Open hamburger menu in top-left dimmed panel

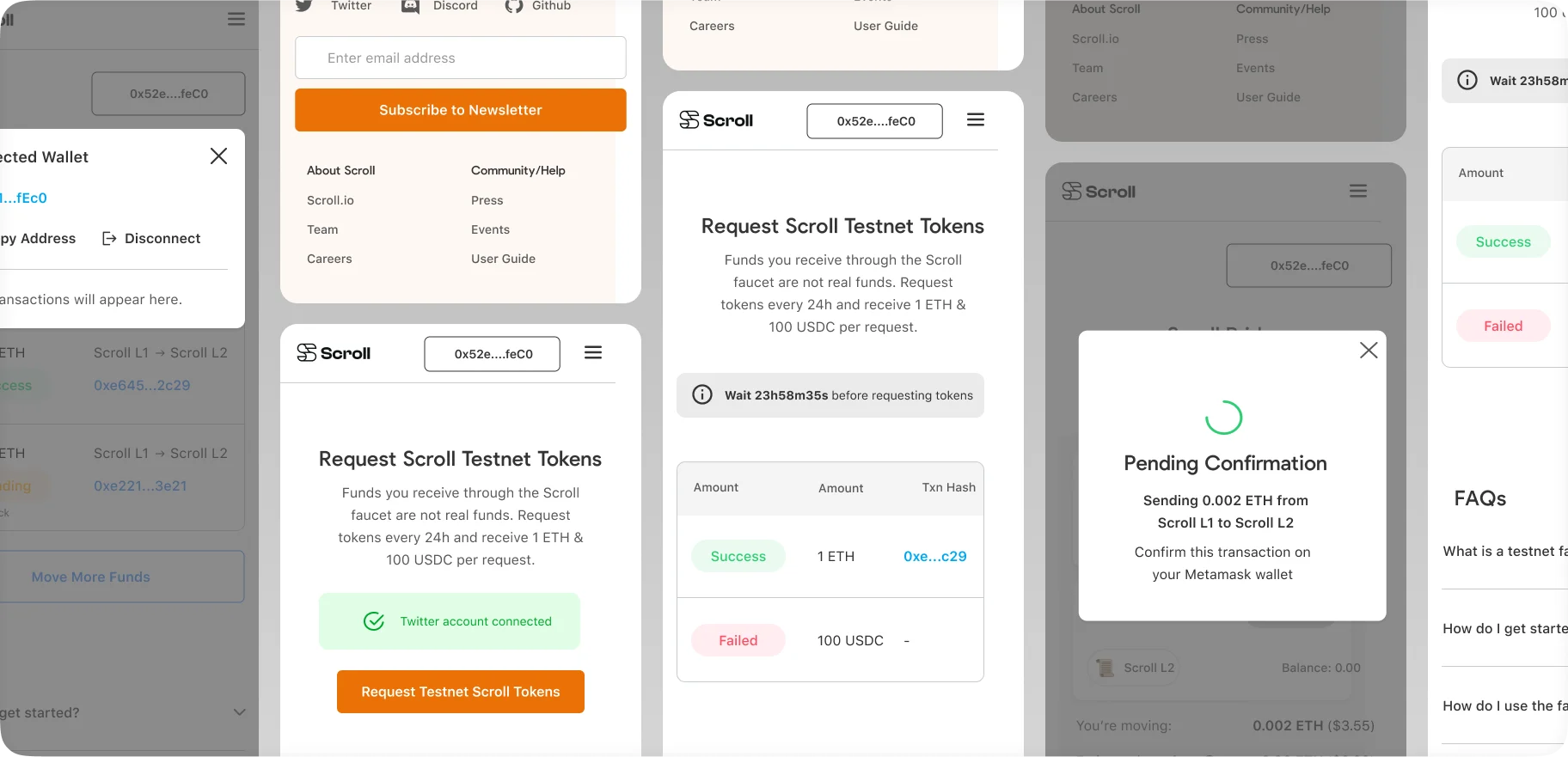click(236, 19)
